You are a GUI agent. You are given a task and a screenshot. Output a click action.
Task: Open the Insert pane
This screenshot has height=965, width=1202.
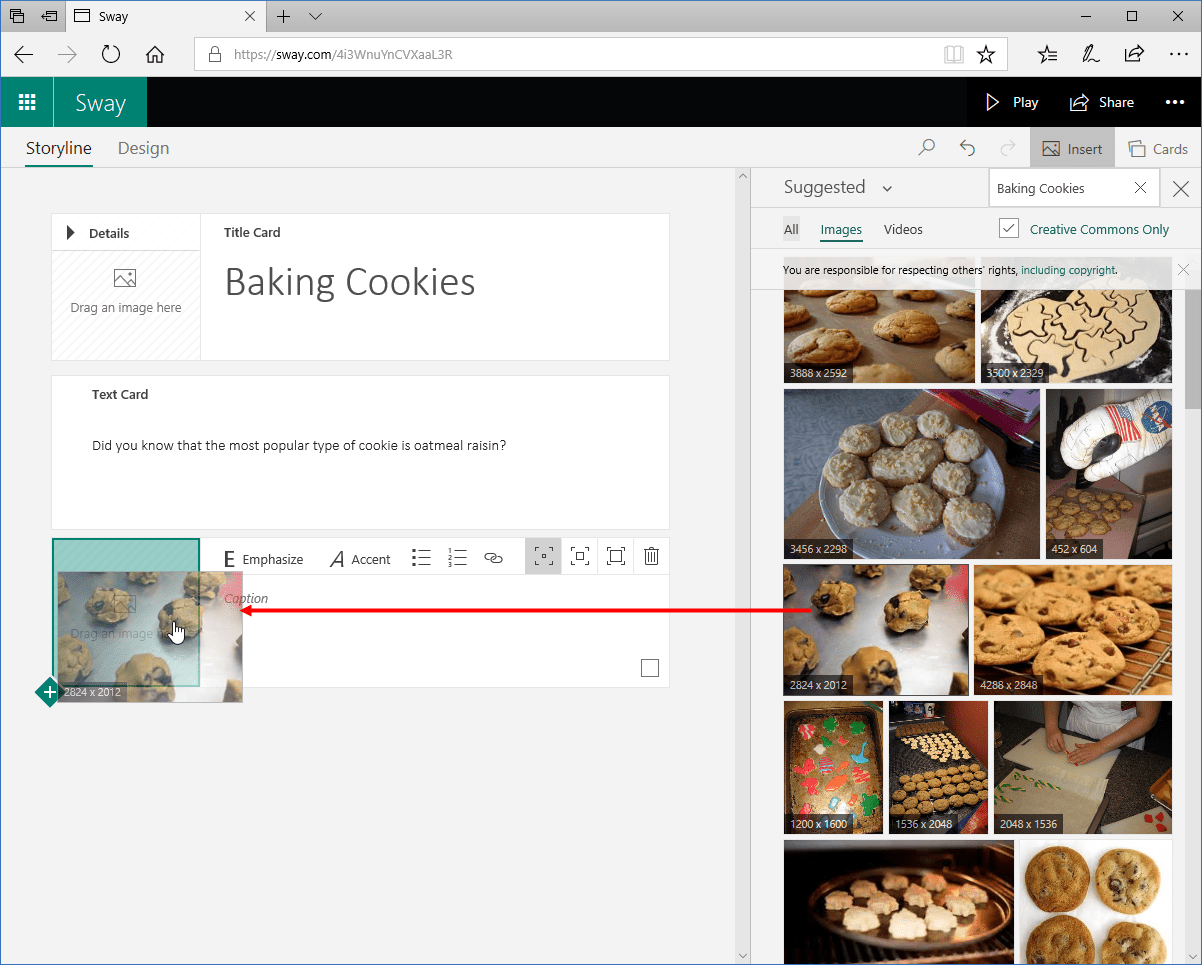tap(1072, 148)
